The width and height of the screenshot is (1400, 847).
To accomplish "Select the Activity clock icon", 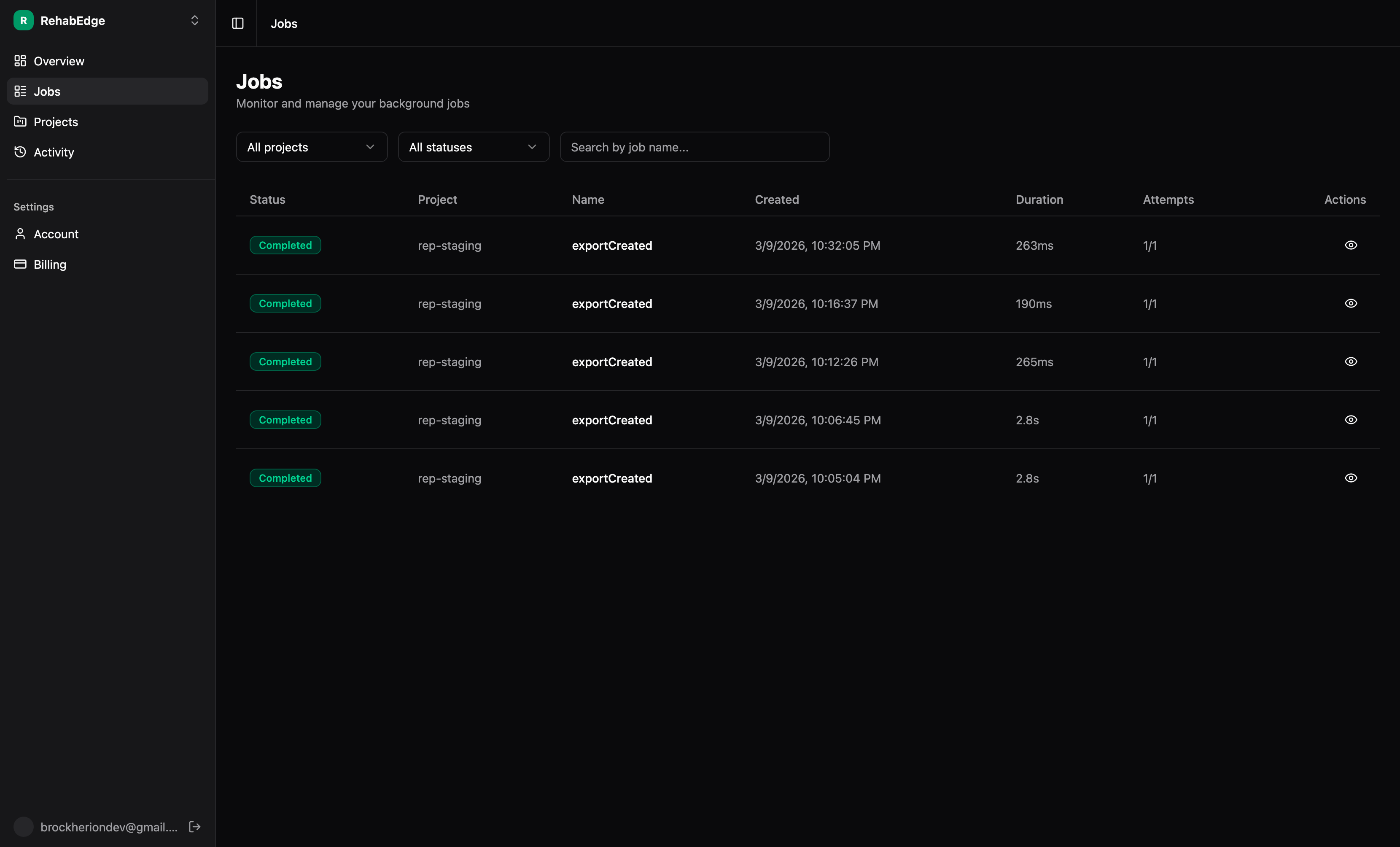I will (19, 152).
